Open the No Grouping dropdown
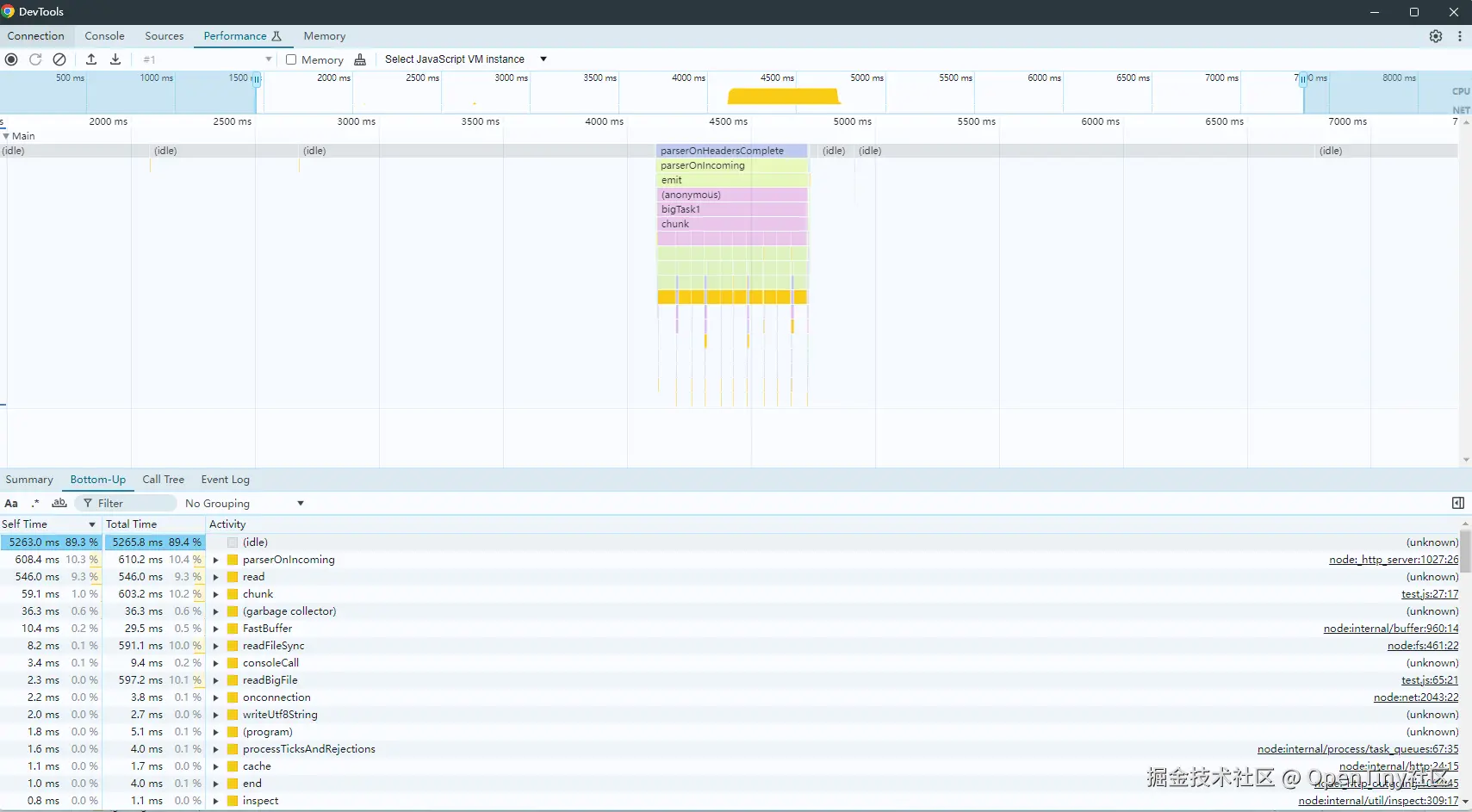The image size is (1472, 812). pyautogui.click(x=245, y=504)
